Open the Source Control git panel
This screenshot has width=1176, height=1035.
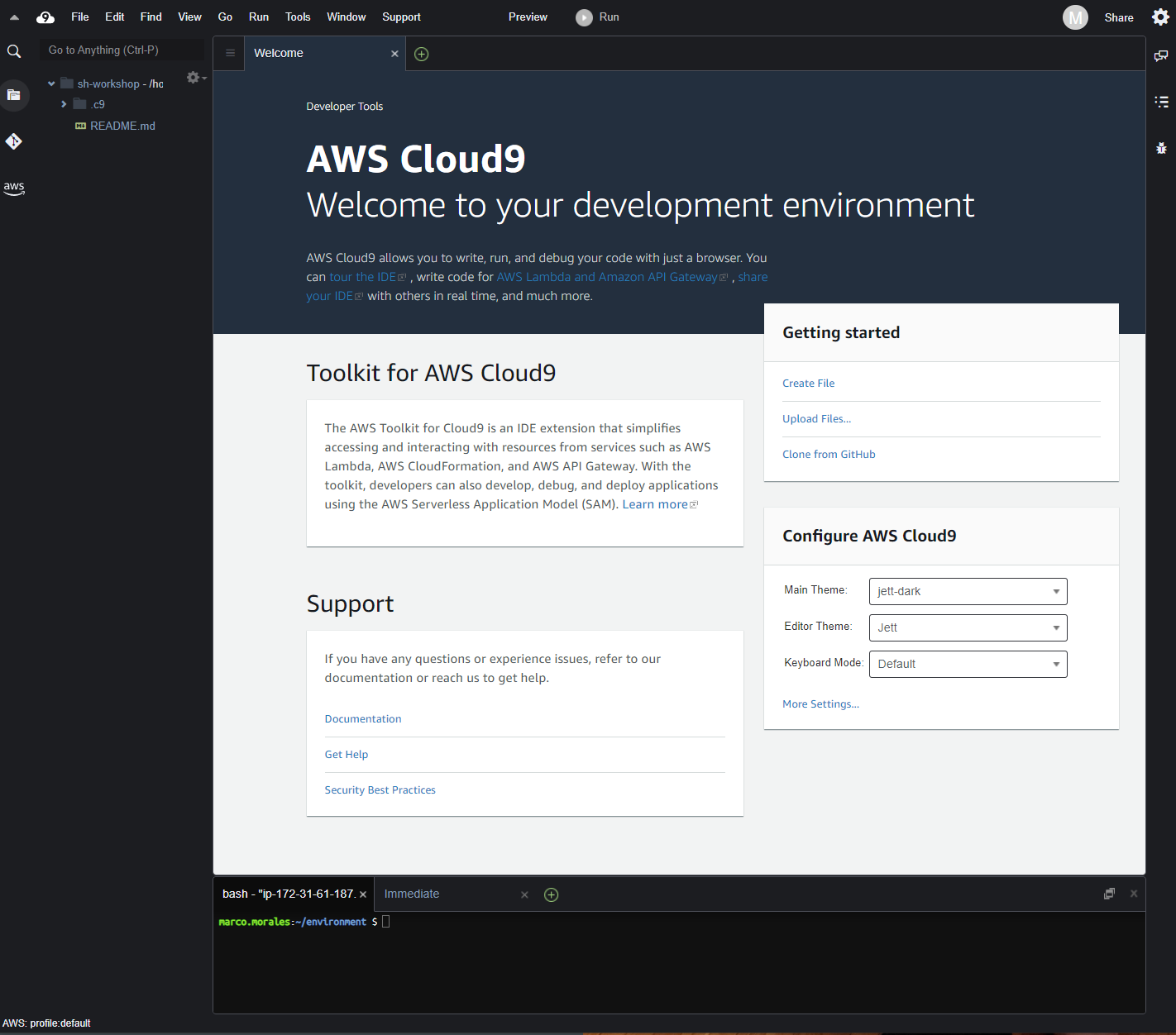(x=14, y=141)
